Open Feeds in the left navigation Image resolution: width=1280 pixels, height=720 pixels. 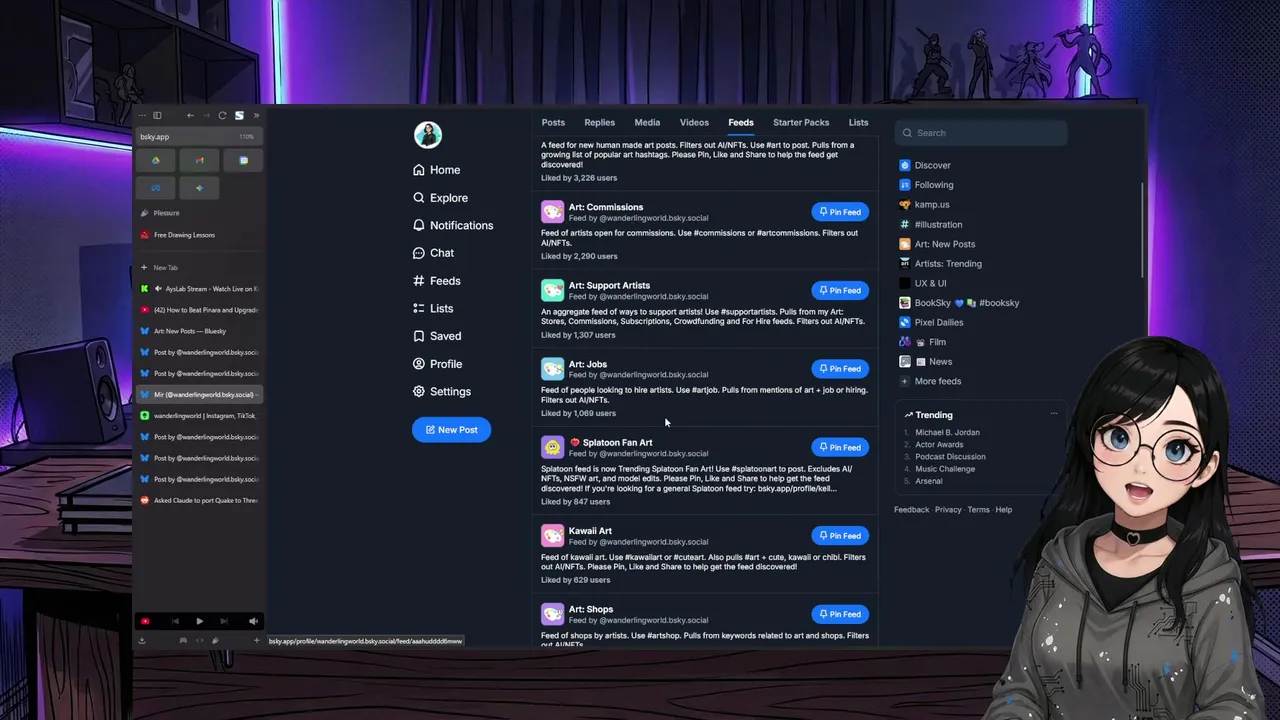click(437, 281)
